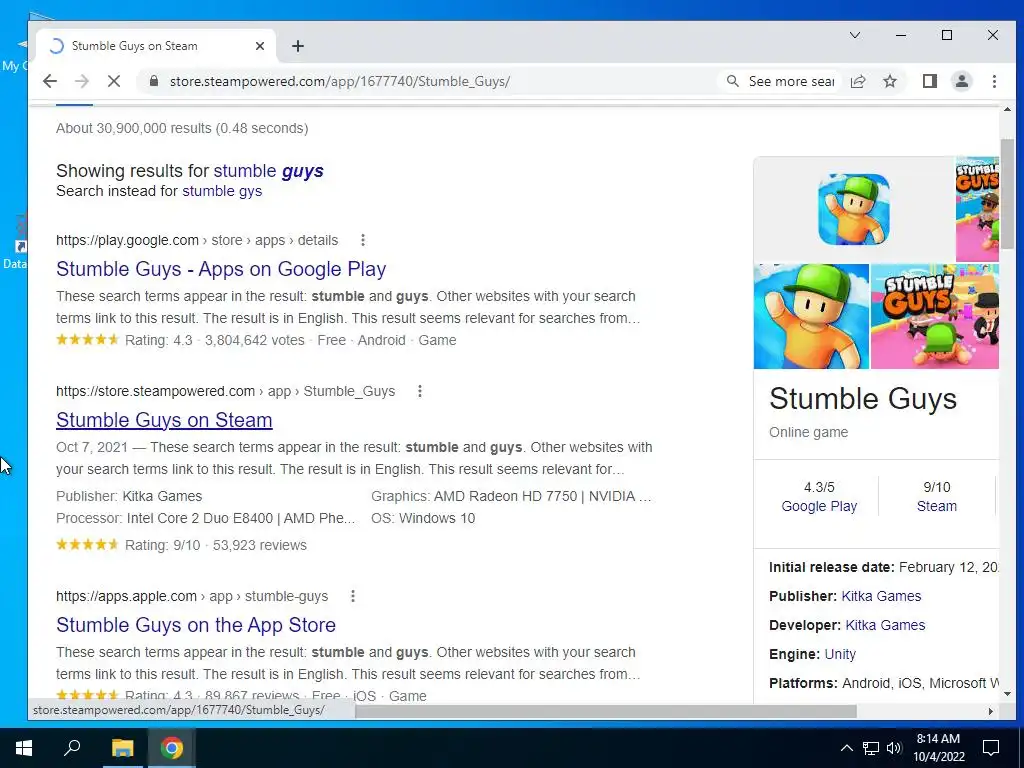
Task: Click the Steam result rating 9/10 text
Action: pyautogui.click(x=163, y=545)
